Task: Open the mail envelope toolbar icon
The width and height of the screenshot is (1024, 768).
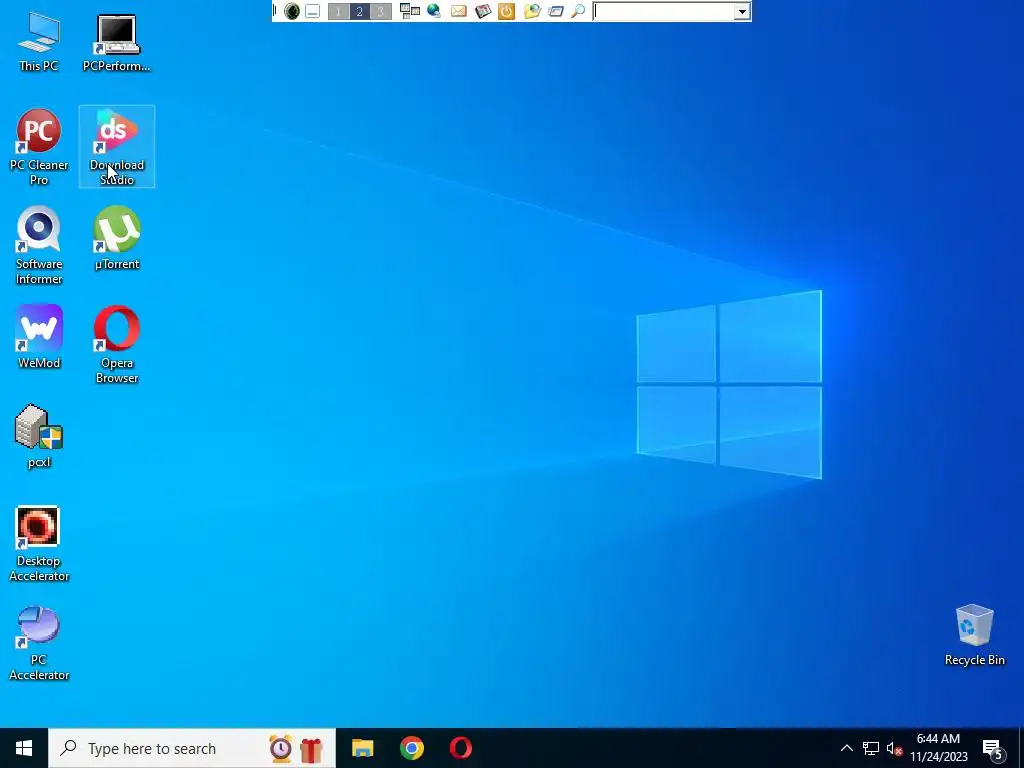Action: pyautogui.click(x=458, y=11)
